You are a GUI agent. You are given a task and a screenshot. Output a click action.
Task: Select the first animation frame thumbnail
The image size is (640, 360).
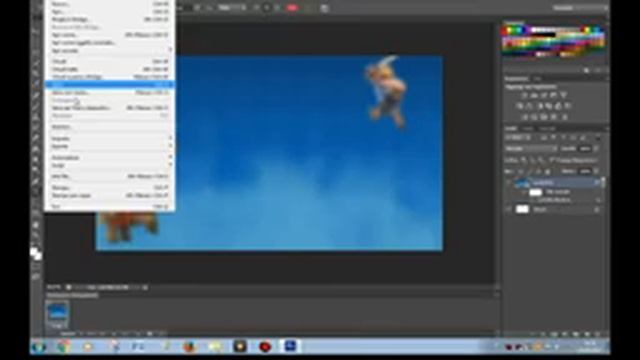pyautogui.click(x=58, y=314)
